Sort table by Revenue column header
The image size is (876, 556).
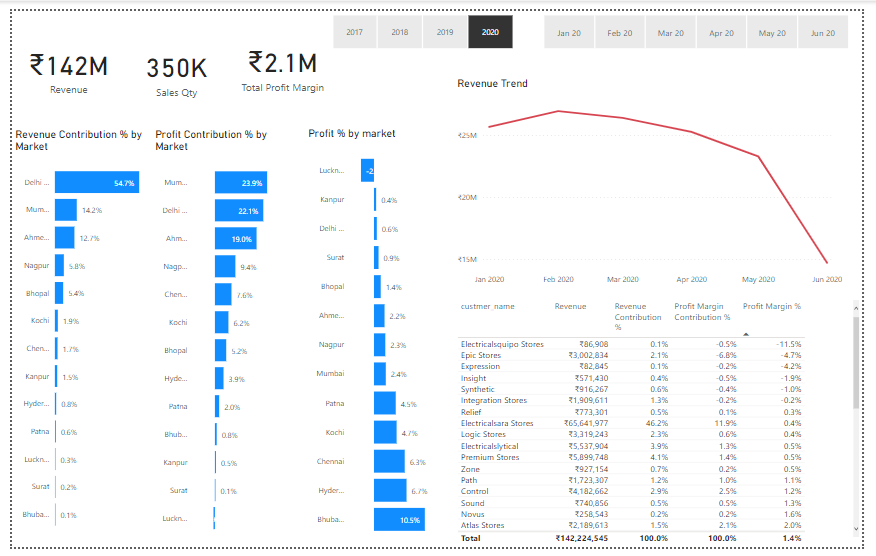(x=570, y=306)
